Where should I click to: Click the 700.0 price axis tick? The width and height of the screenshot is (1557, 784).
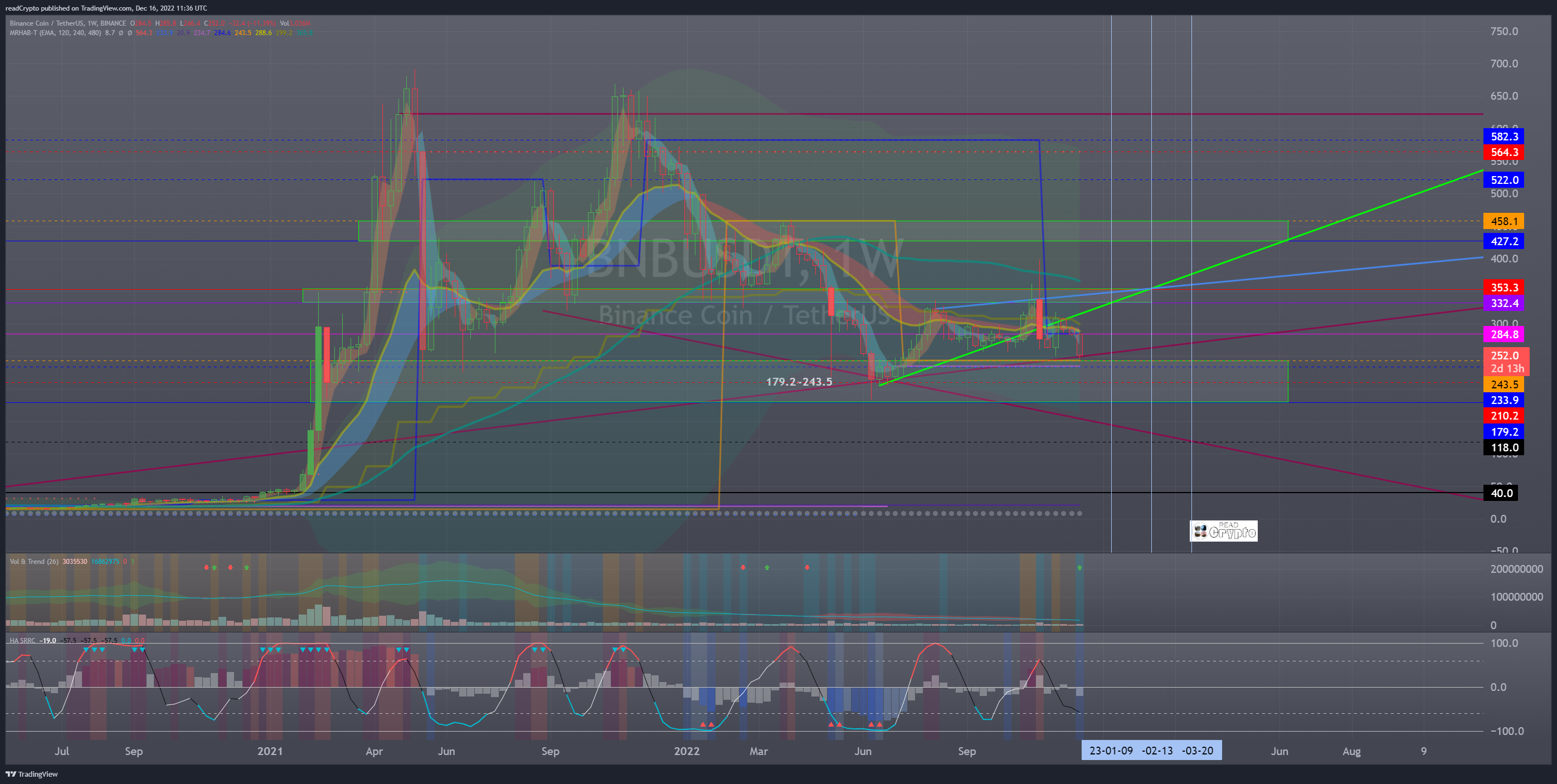point(1504,64)
